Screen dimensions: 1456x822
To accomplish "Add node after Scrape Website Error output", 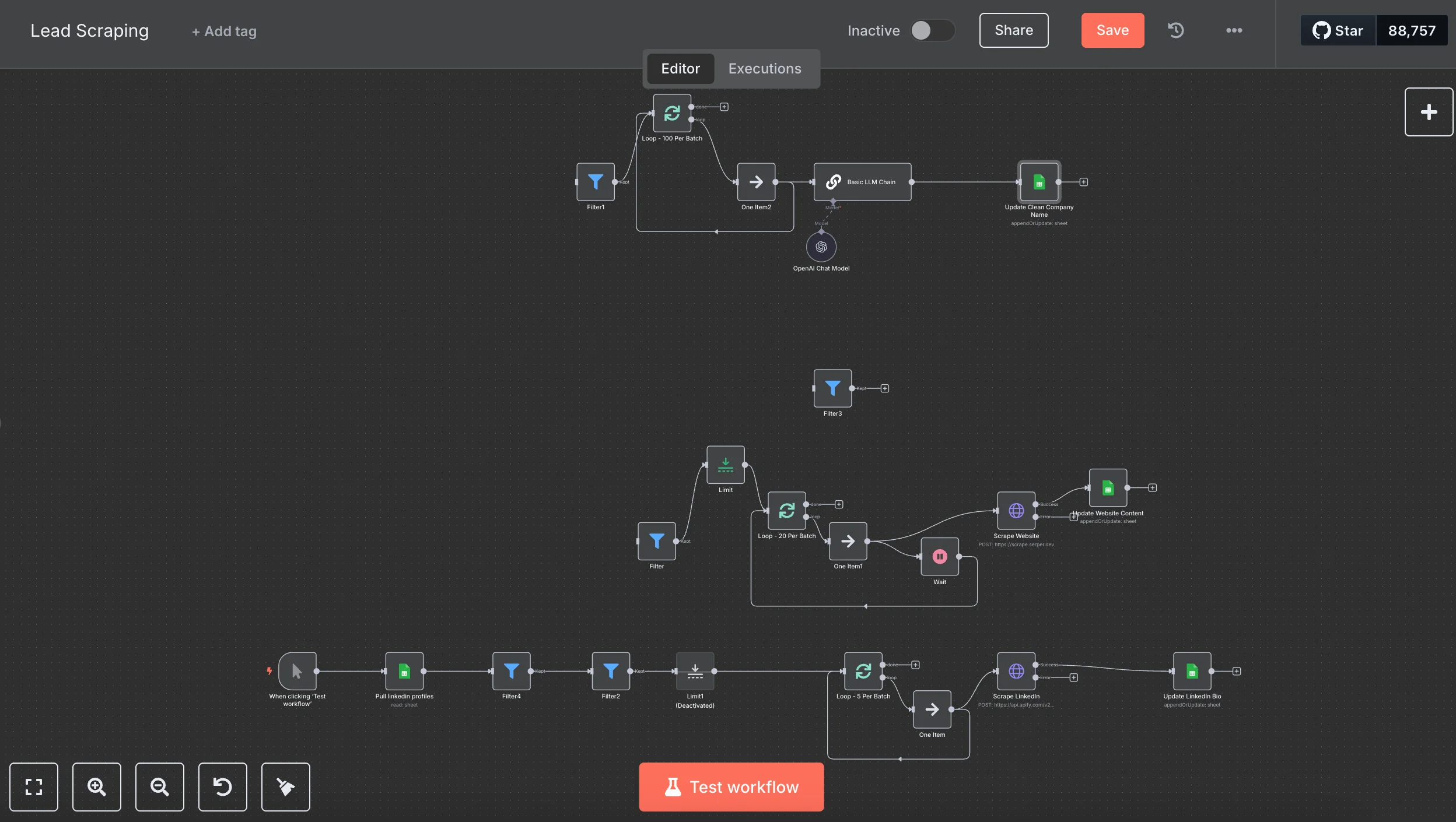I will 1073,517.
